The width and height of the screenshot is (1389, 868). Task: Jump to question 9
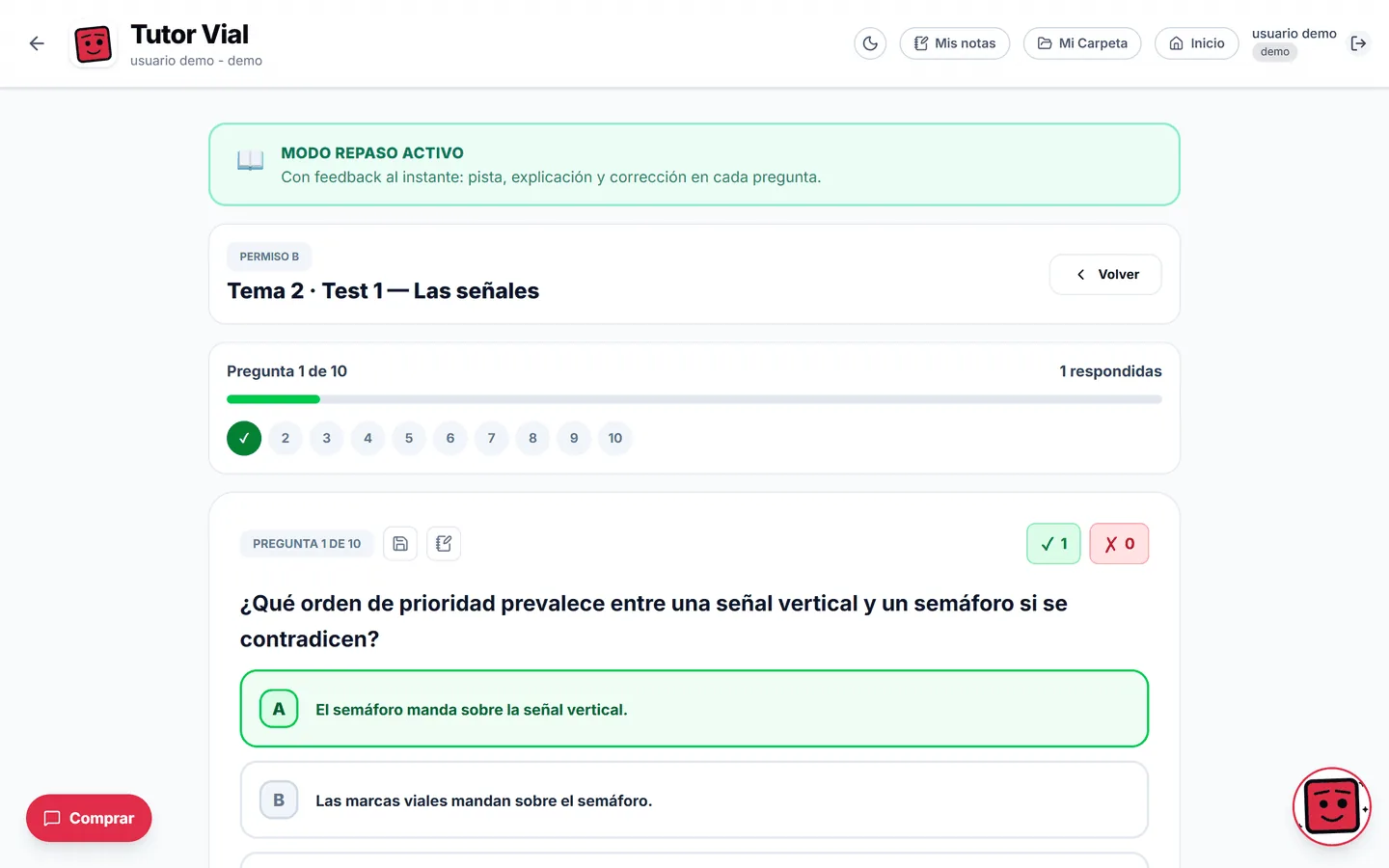tap(574, 438)
